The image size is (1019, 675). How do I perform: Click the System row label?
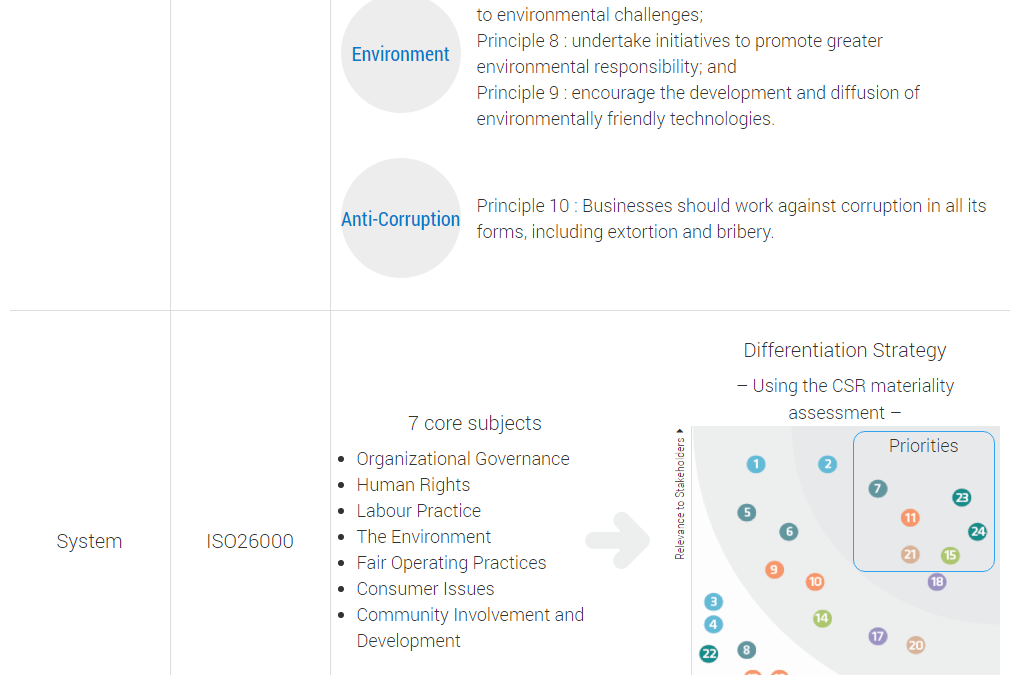tap(89, 541)
